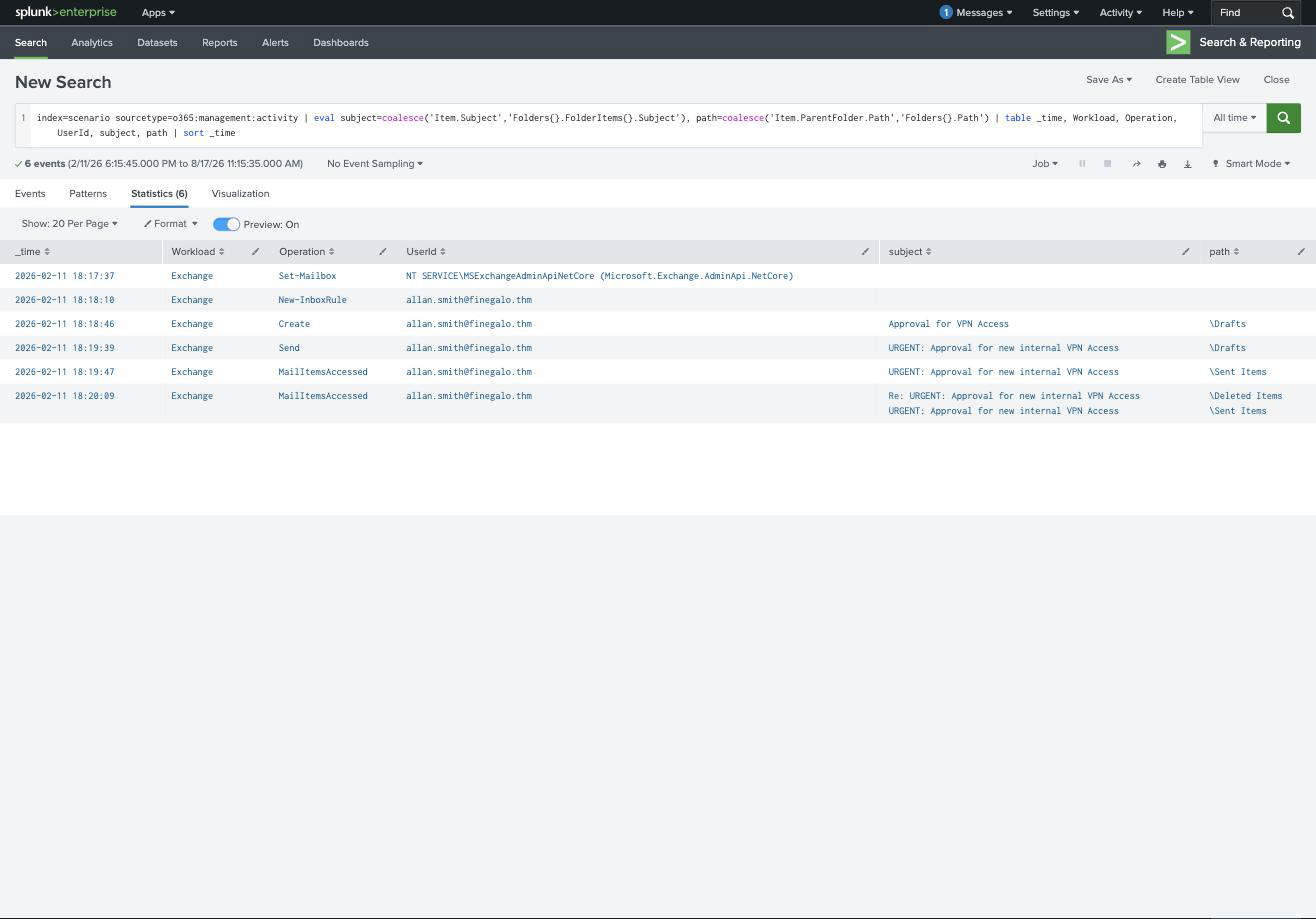Click Create Table View

(1197, 80)
